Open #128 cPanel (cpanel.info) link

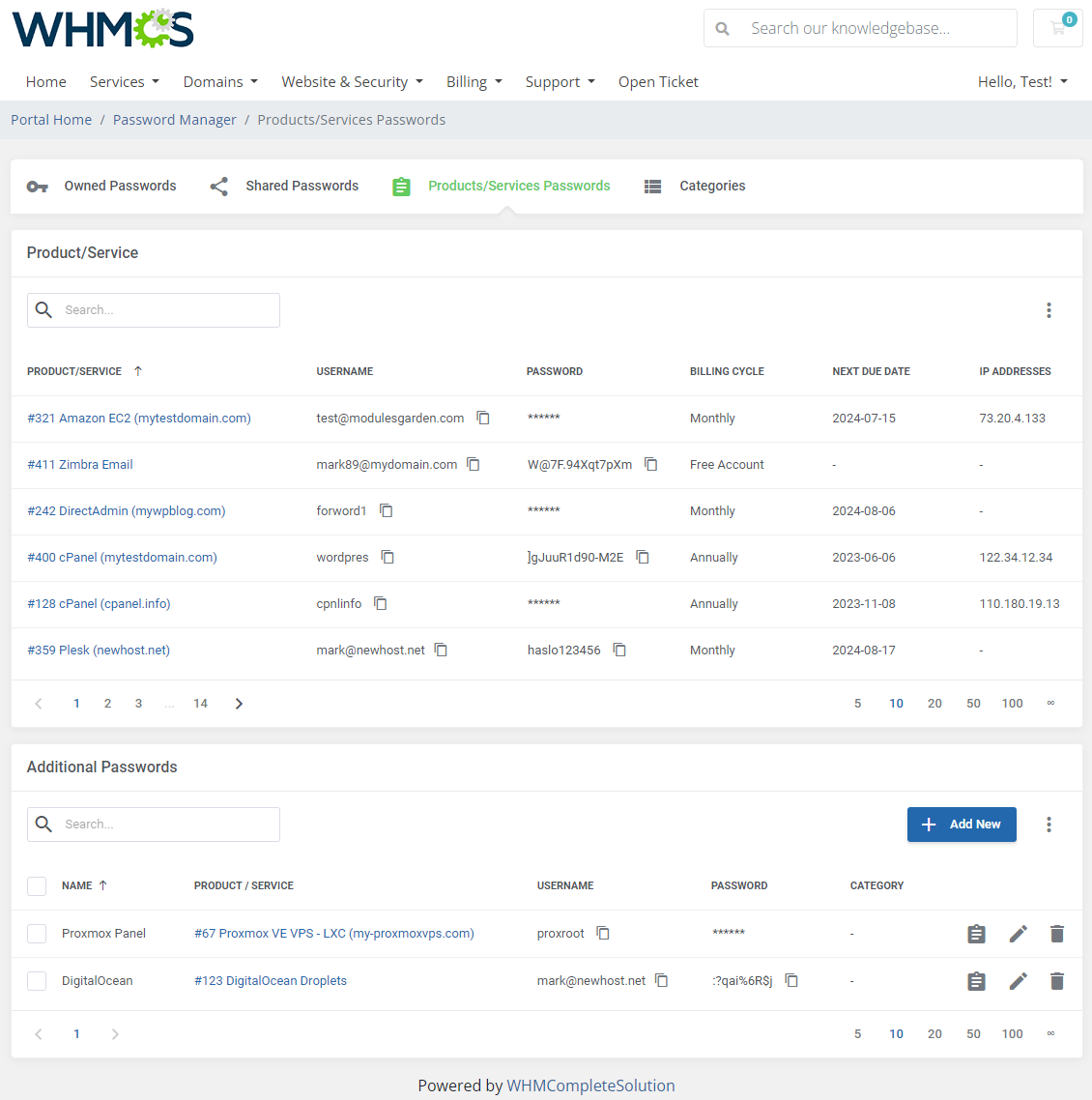point(99,603)
